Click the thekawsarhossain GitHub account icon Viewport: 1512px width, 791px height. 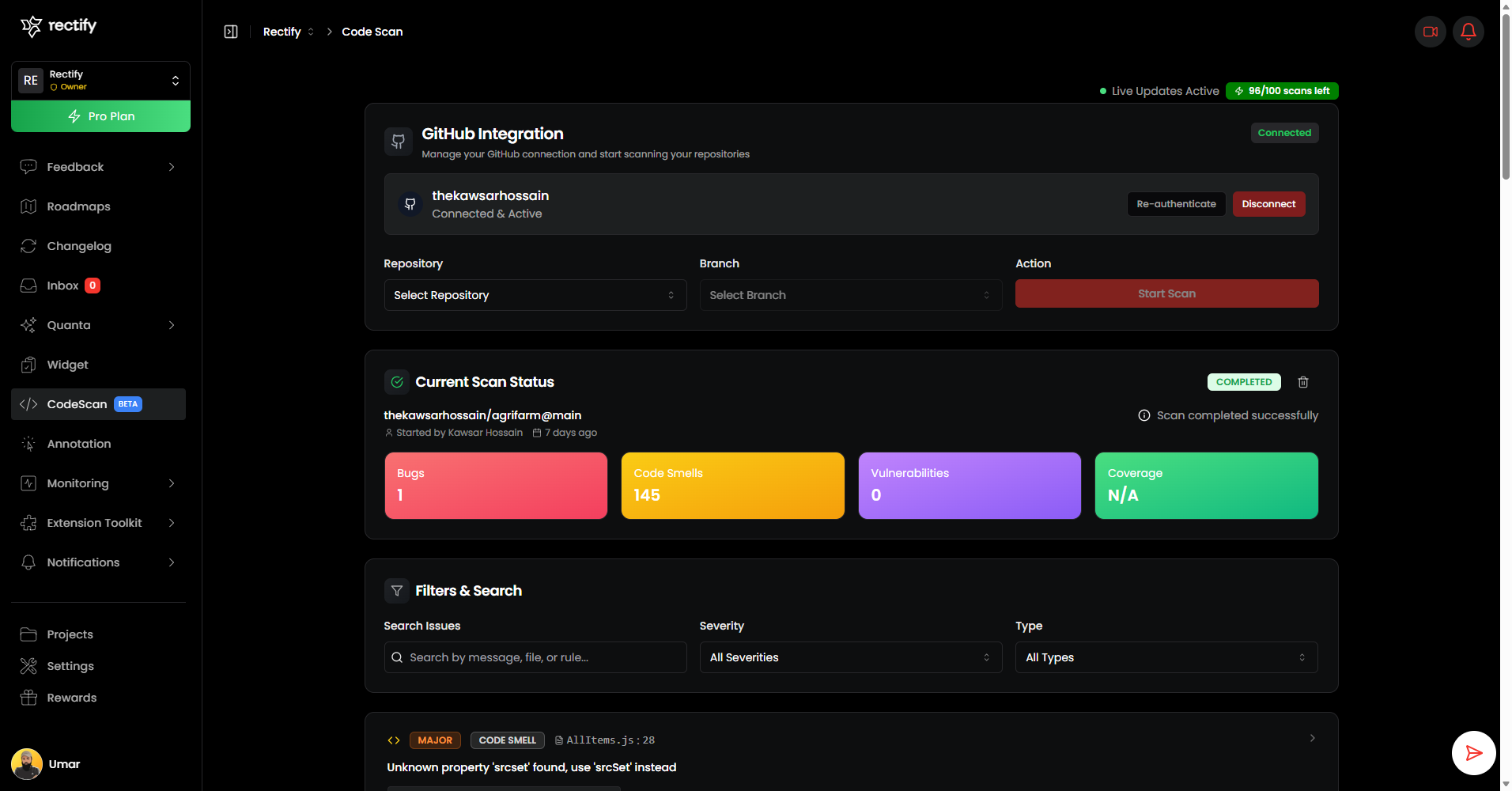(410, 204)
